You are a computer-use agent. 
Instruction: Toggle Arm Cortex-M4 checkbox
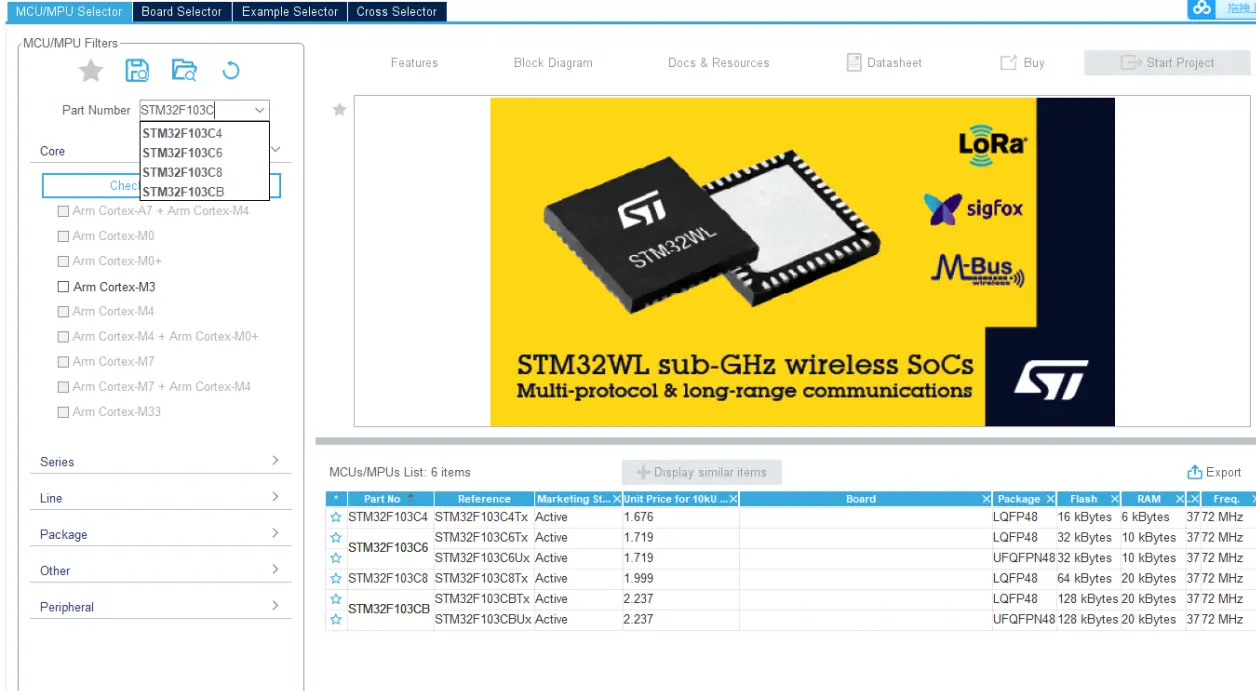(63, 312)
